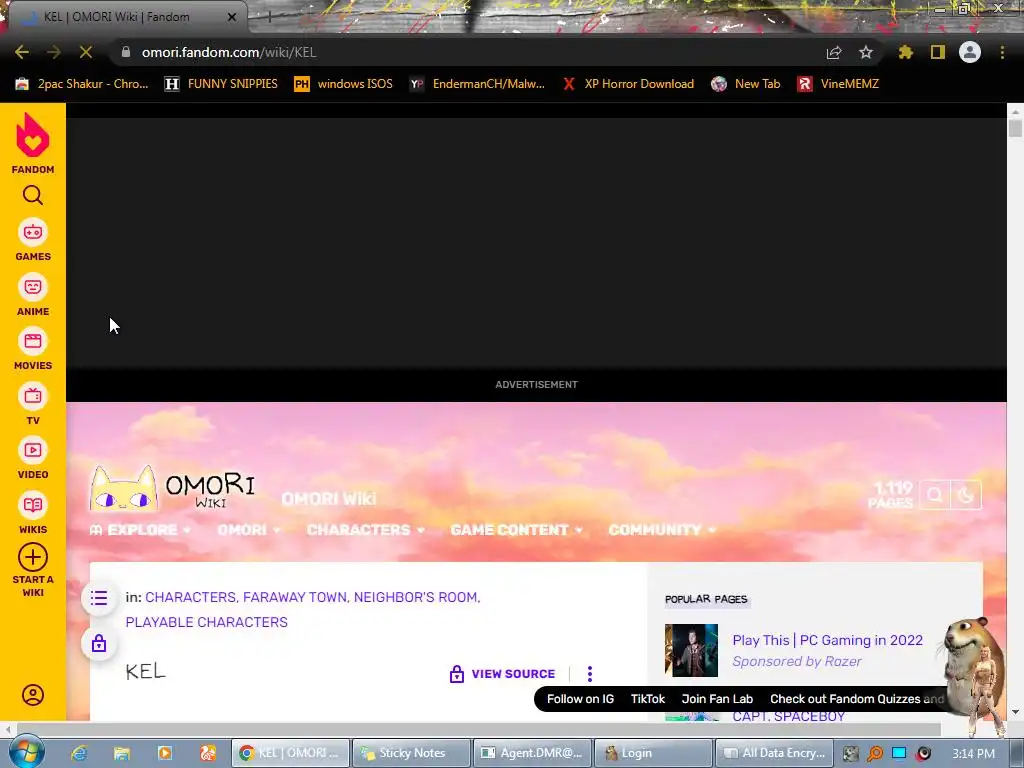
Task: Open the Video section icon
Action: tap(33, 450)
